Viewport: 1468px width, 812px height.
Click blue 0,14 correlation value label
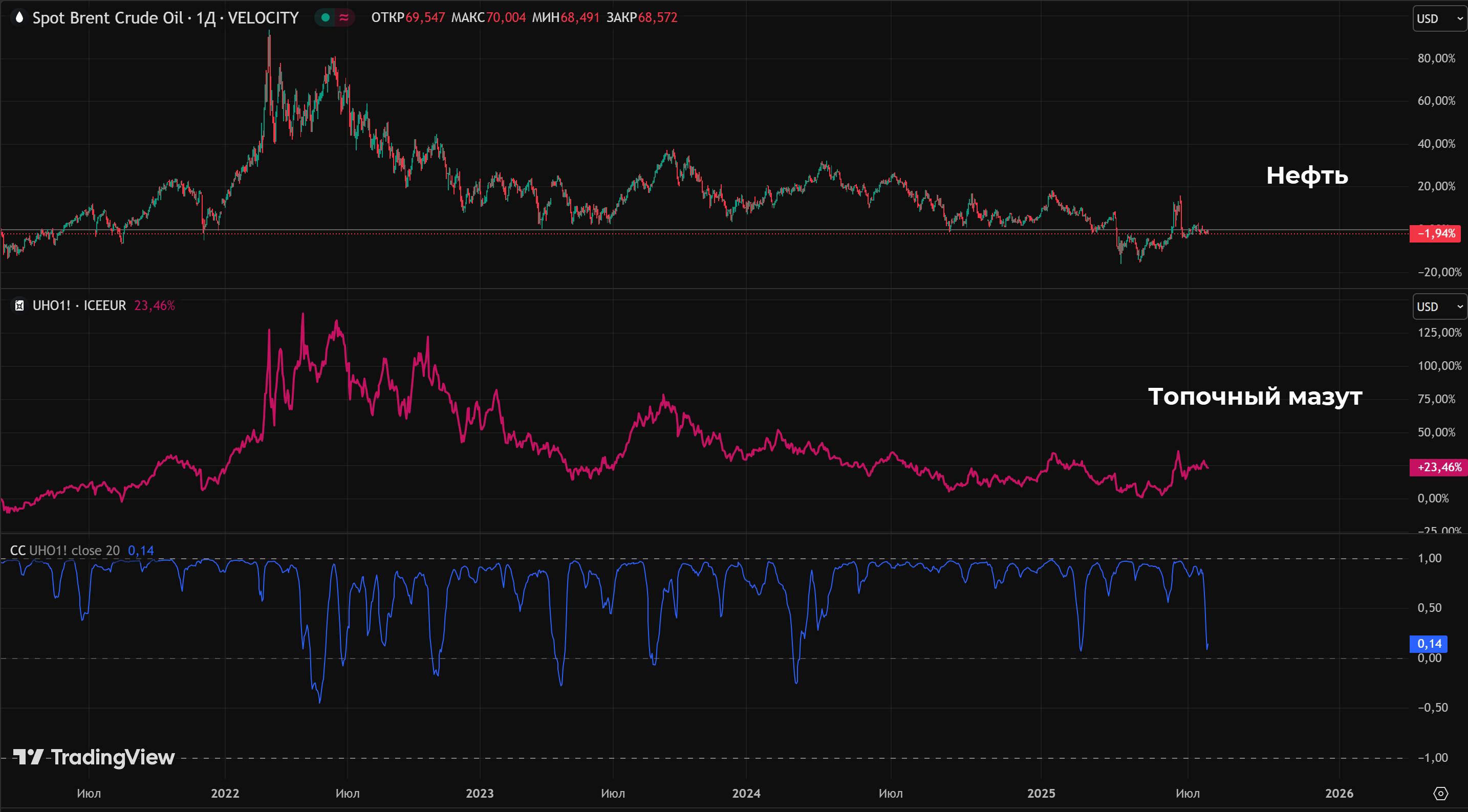tap(1429, 644)
